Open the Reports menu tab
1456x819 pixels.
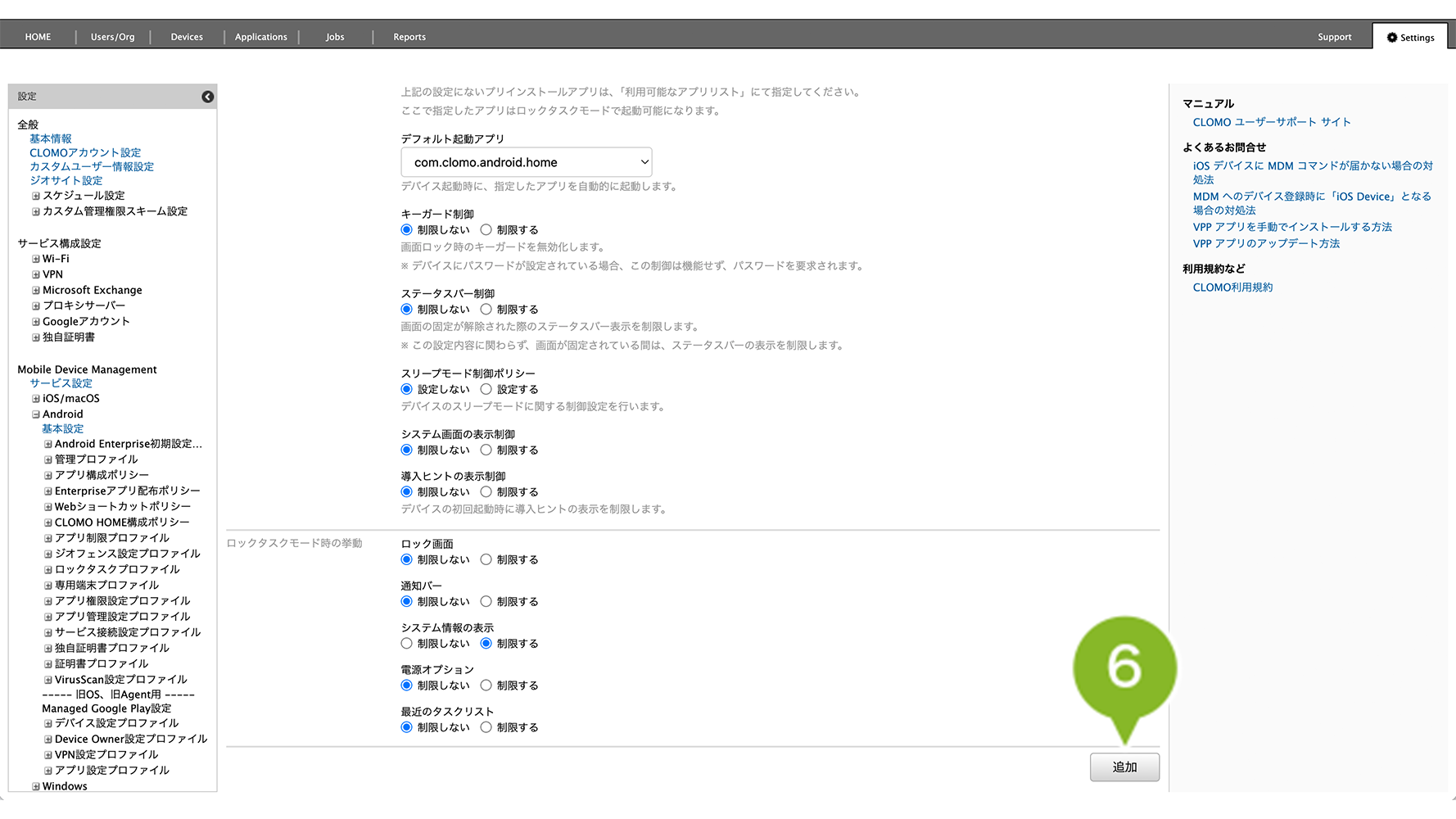(409, 37)
